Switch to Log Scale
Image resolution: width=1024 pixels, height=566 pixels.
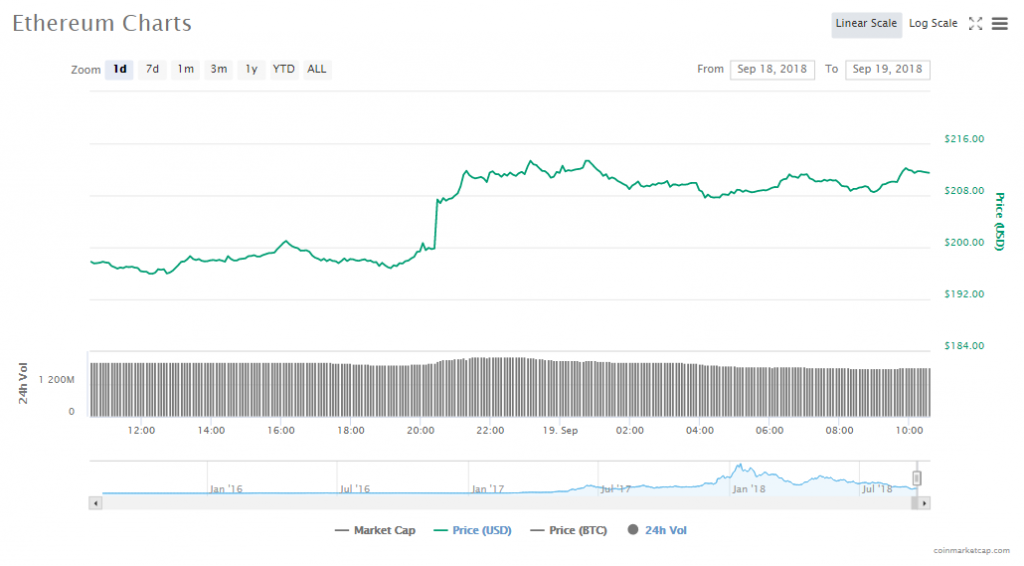coord(933,24)
